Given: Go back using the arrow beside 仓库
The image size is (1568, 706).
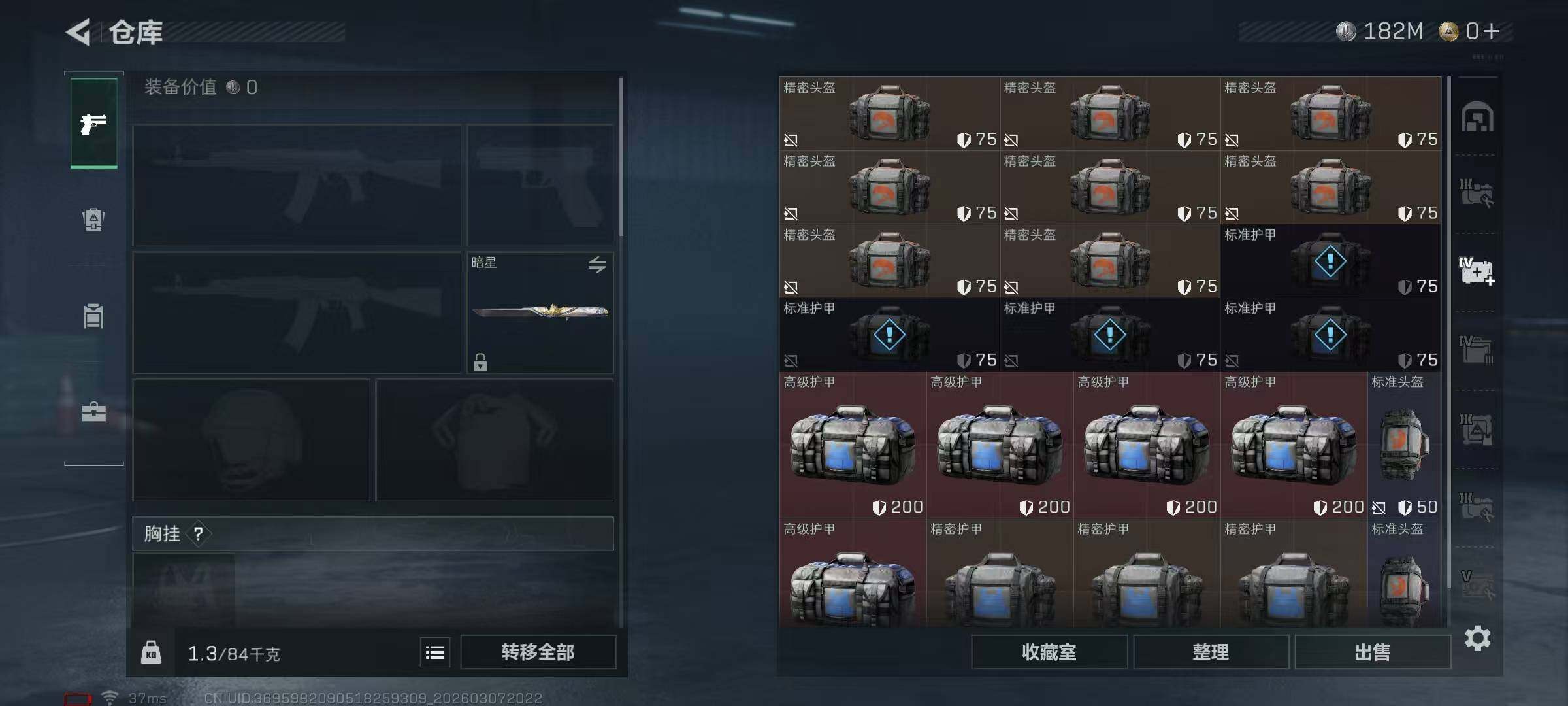Looking at the screenshot, I should 78,32.
